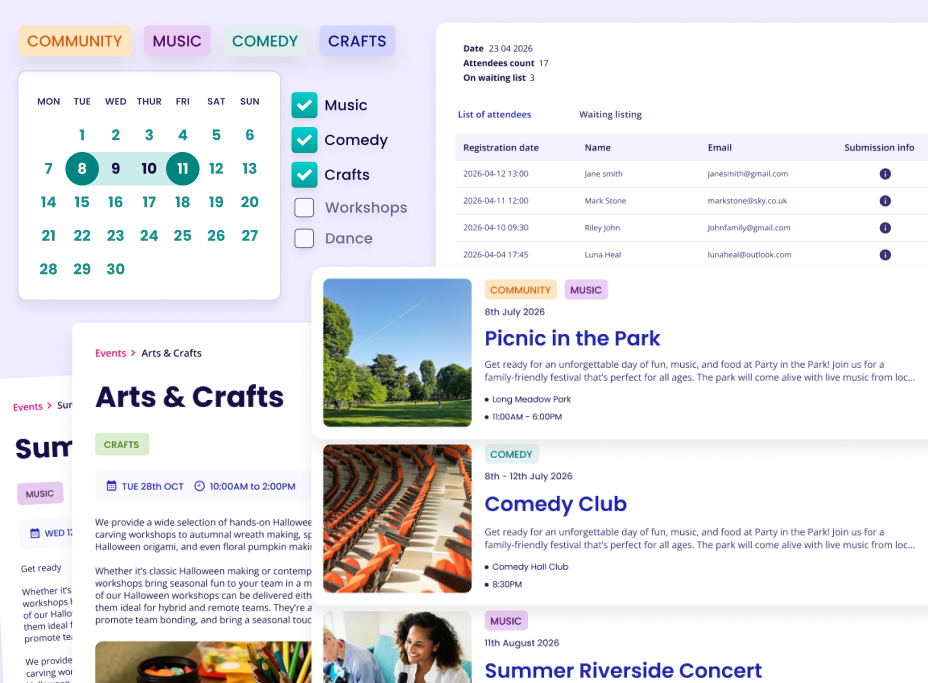Open submission info for Jane smith
Viewport: 928px width, 683px height.
[885, 174]
